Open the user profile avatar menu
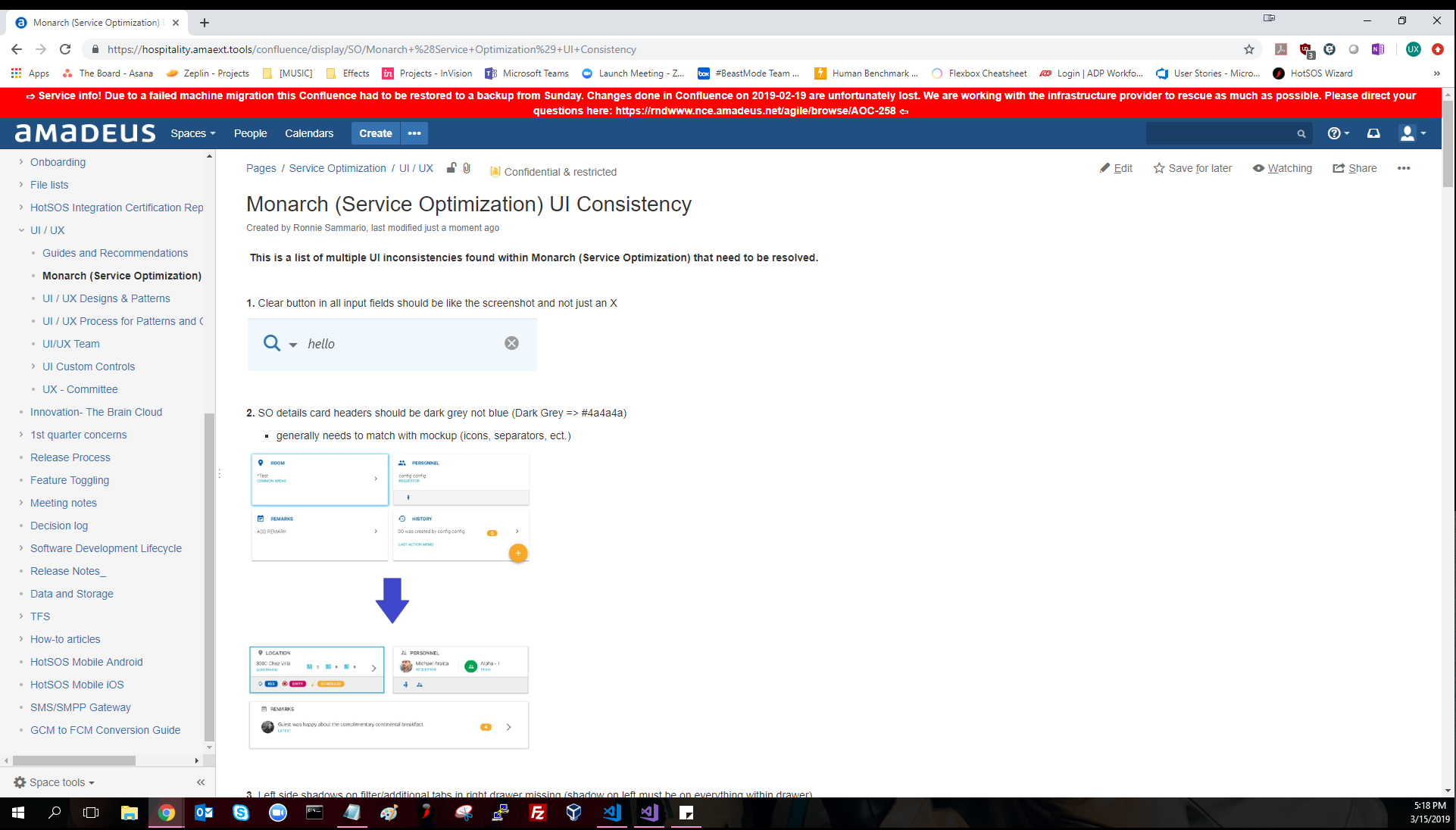The width and height of the screenshot is (1456, 830). 1413,133
